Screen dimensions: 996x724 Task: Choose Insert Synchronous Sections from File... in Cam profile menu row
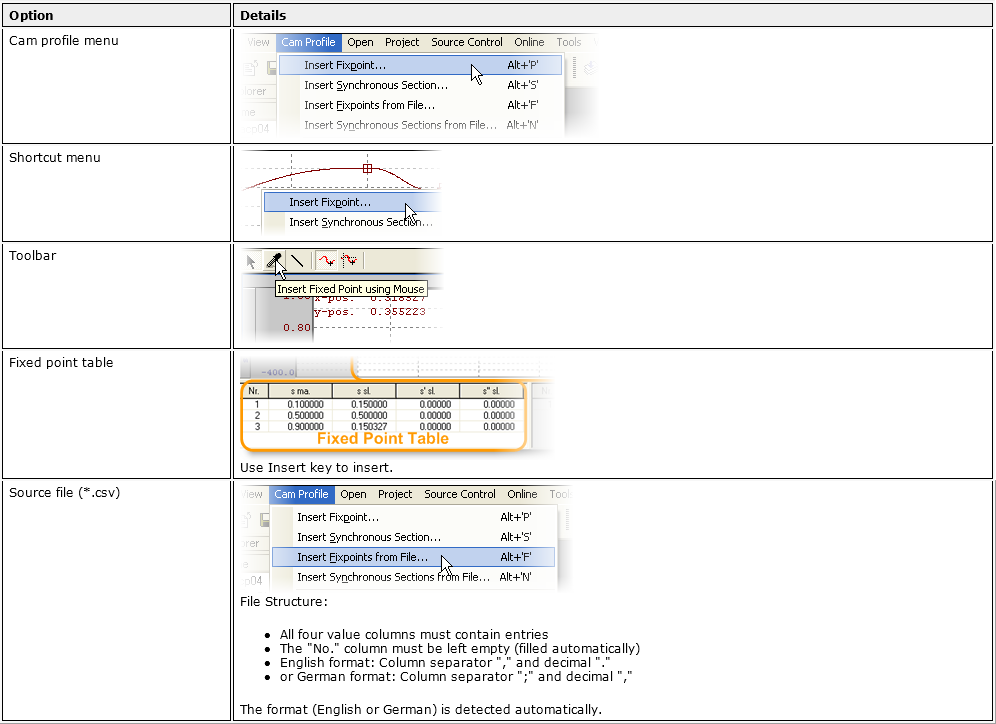tap(421, 125)
